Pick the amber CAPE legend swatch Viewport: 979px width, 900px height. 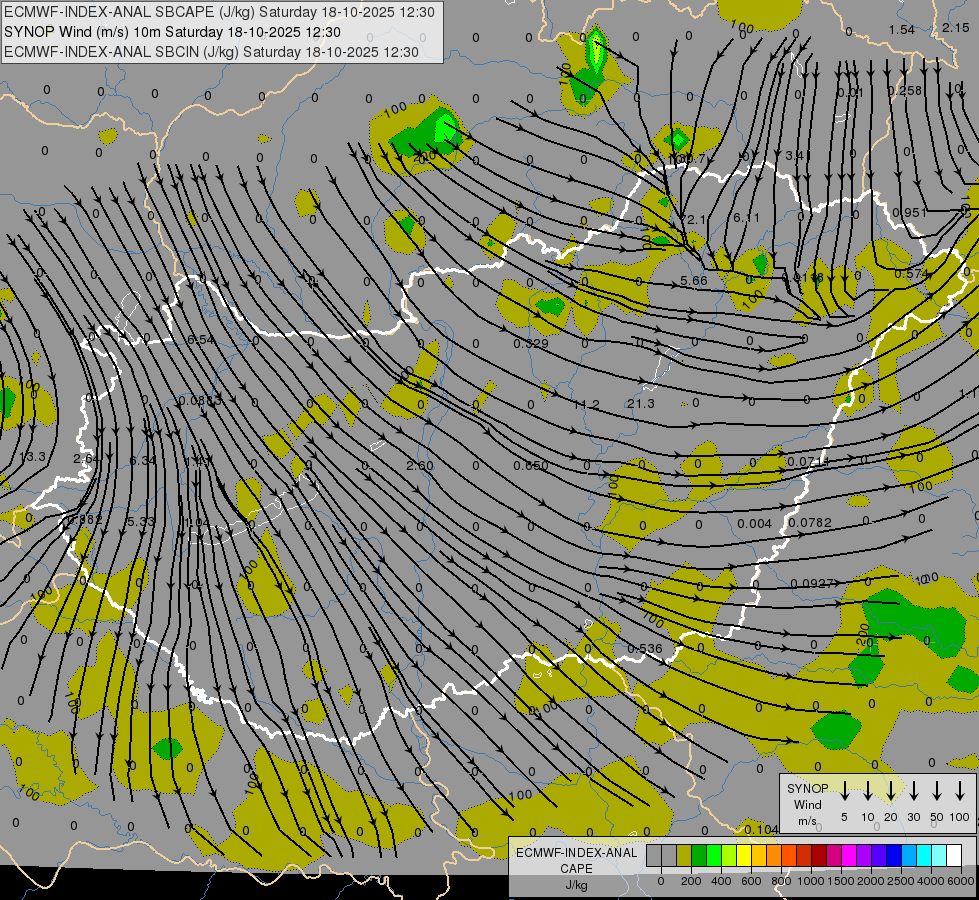[x=759, y=855]
